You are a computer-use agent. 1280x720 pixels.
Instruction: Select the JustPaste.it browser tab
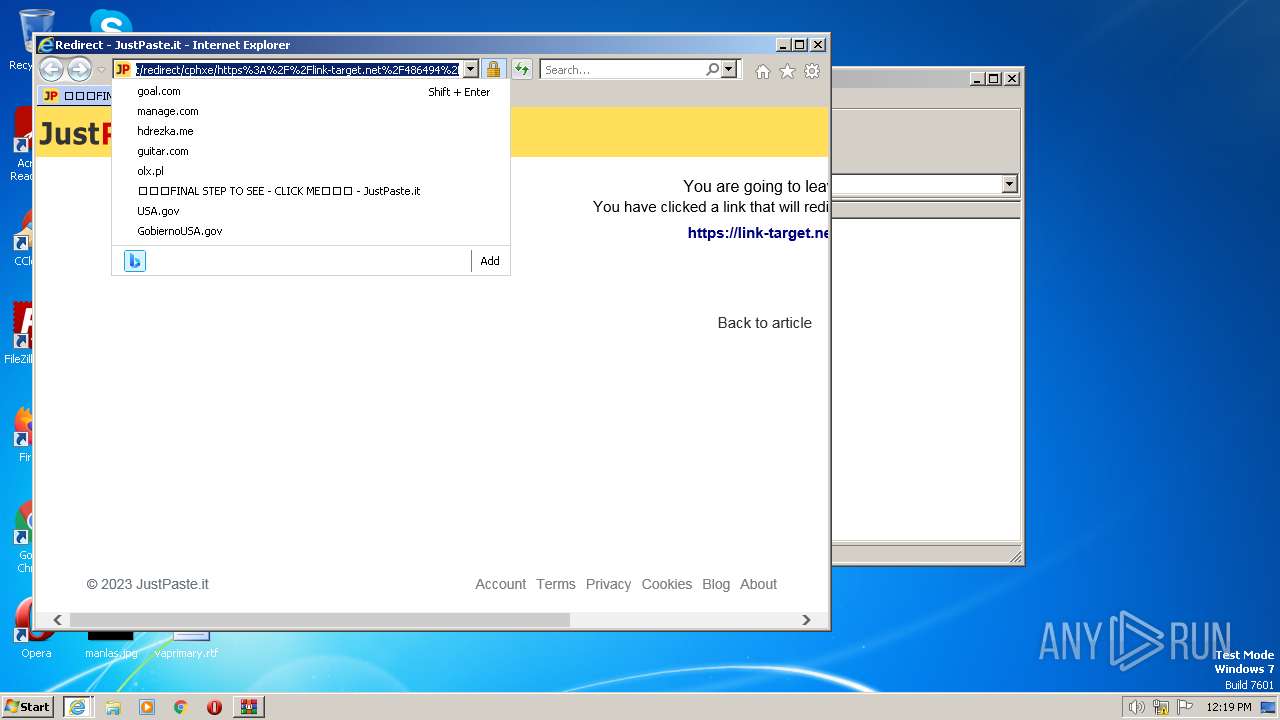tap(75, 96)
